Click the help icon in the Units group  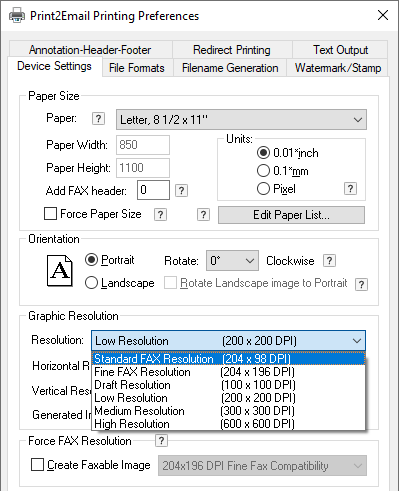(x=350, y=189)
